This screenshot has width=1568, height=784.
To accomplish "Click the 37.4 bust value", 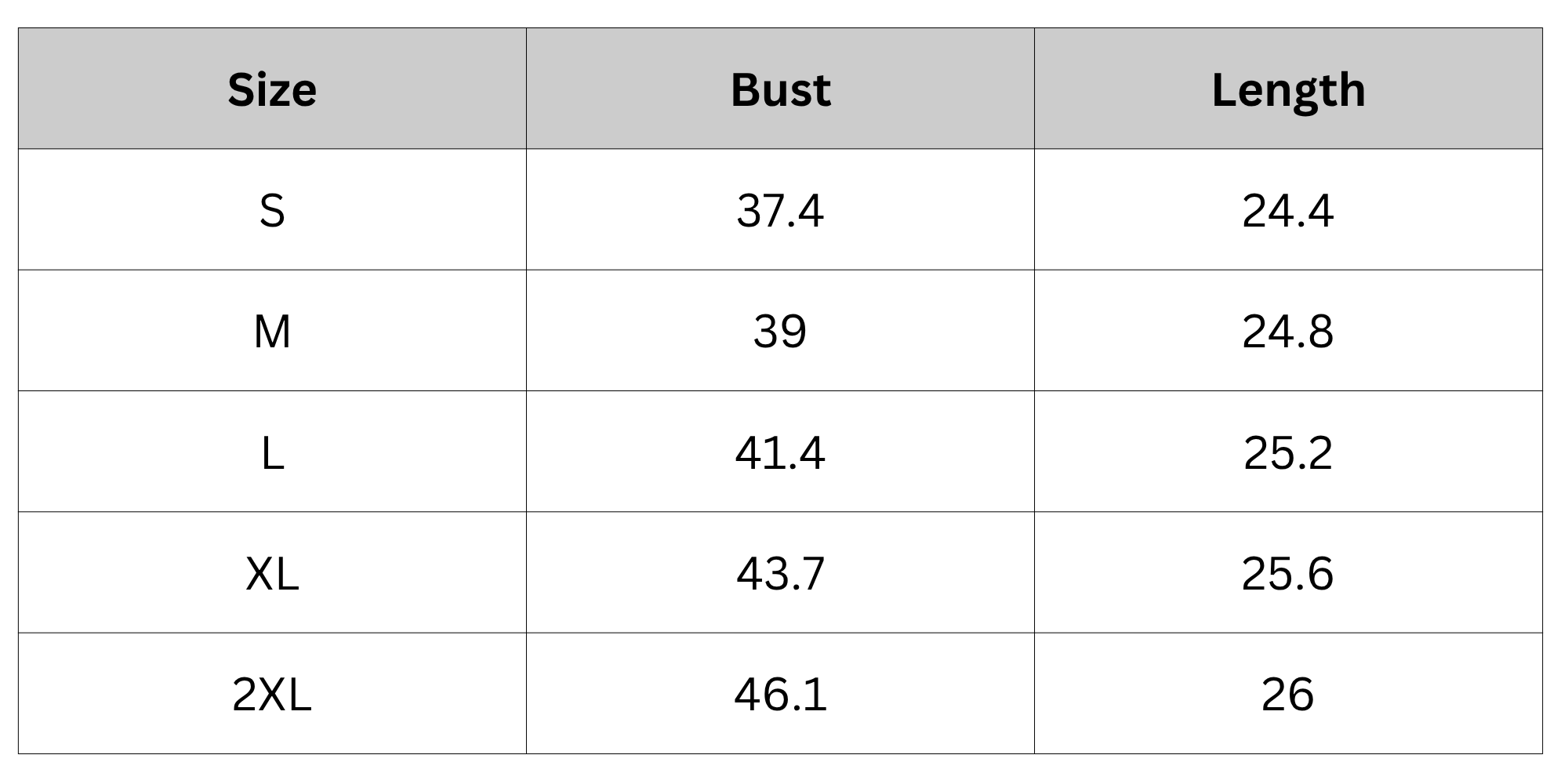I will (780, 210).
